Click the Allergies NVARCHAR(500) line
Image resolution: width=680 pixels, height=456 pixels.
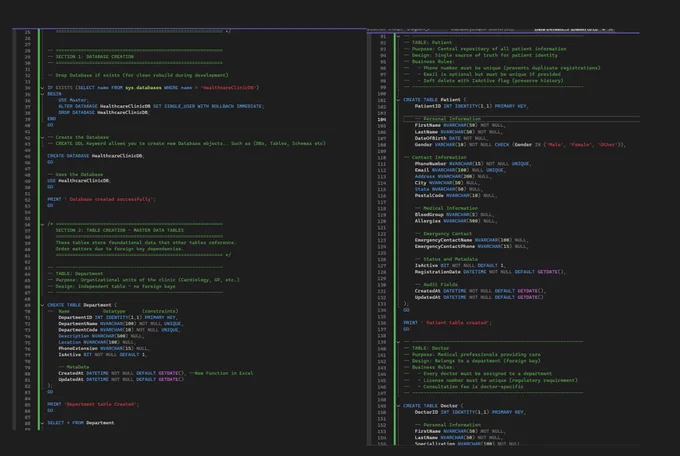click(x=456, y=221)
